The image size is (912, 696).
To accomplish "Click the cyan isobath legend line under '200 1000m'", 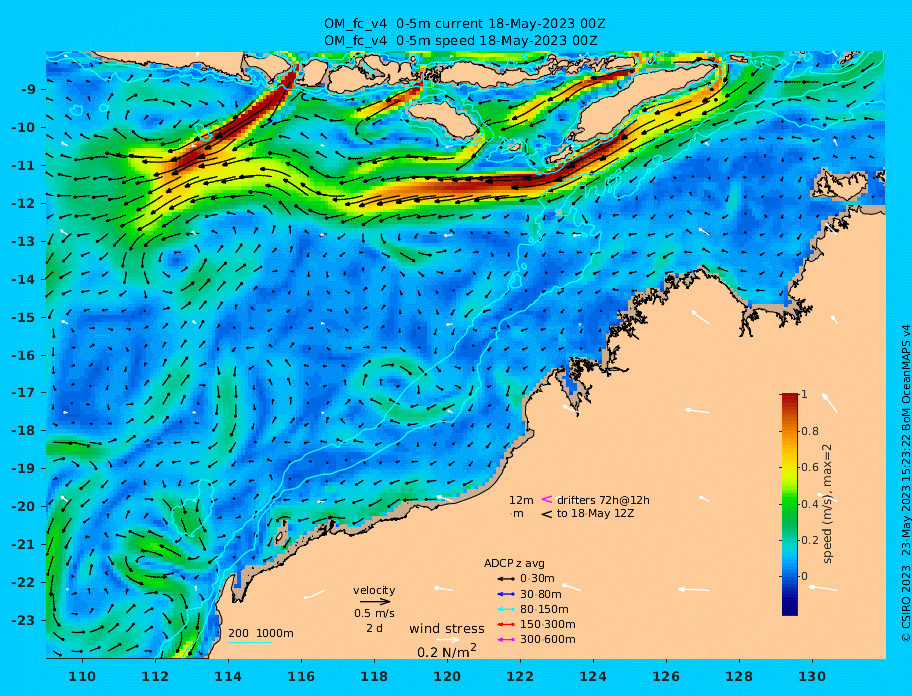I will pos(250,643).
